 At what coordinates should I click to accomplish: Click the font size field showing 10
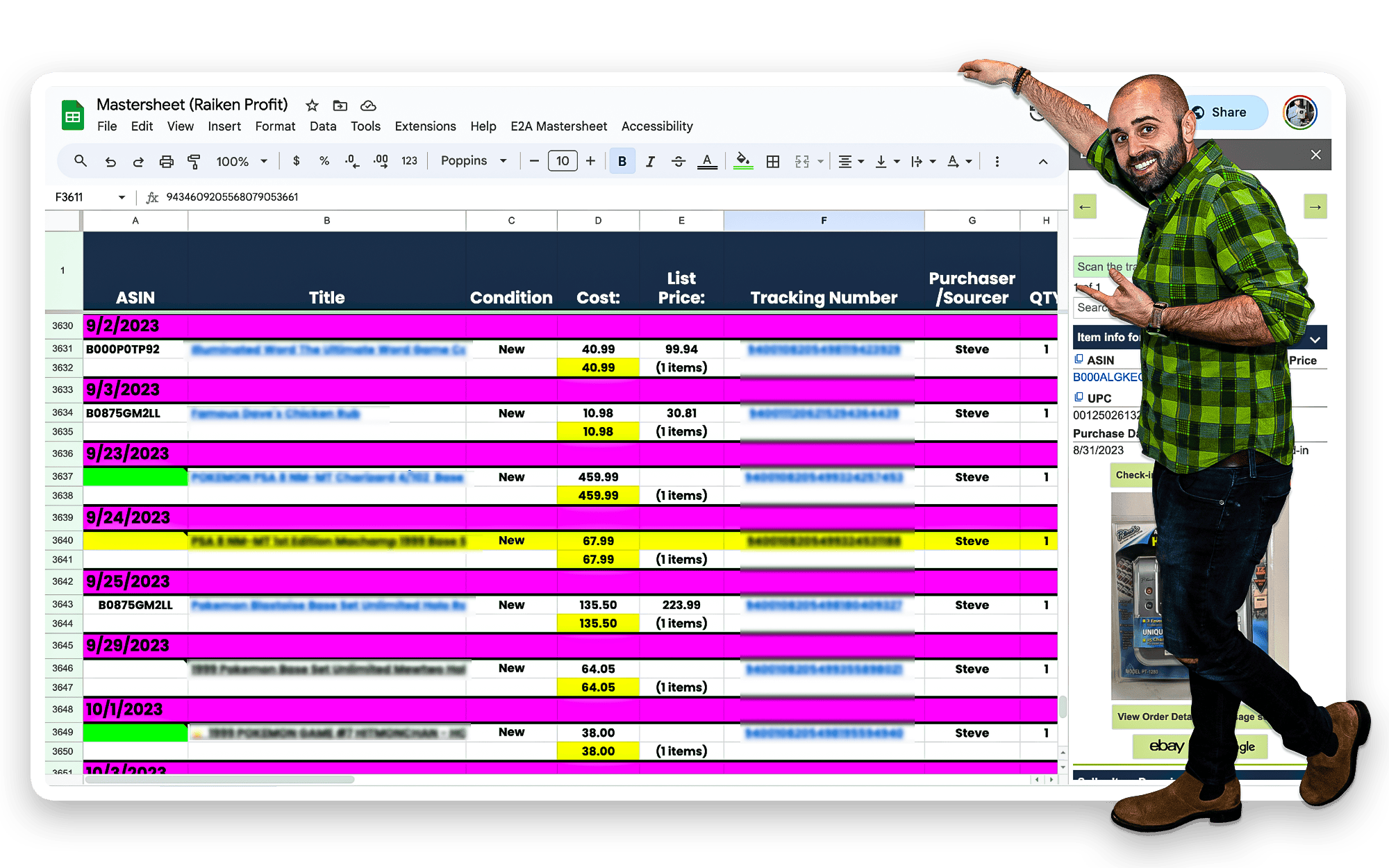(563, 161)
